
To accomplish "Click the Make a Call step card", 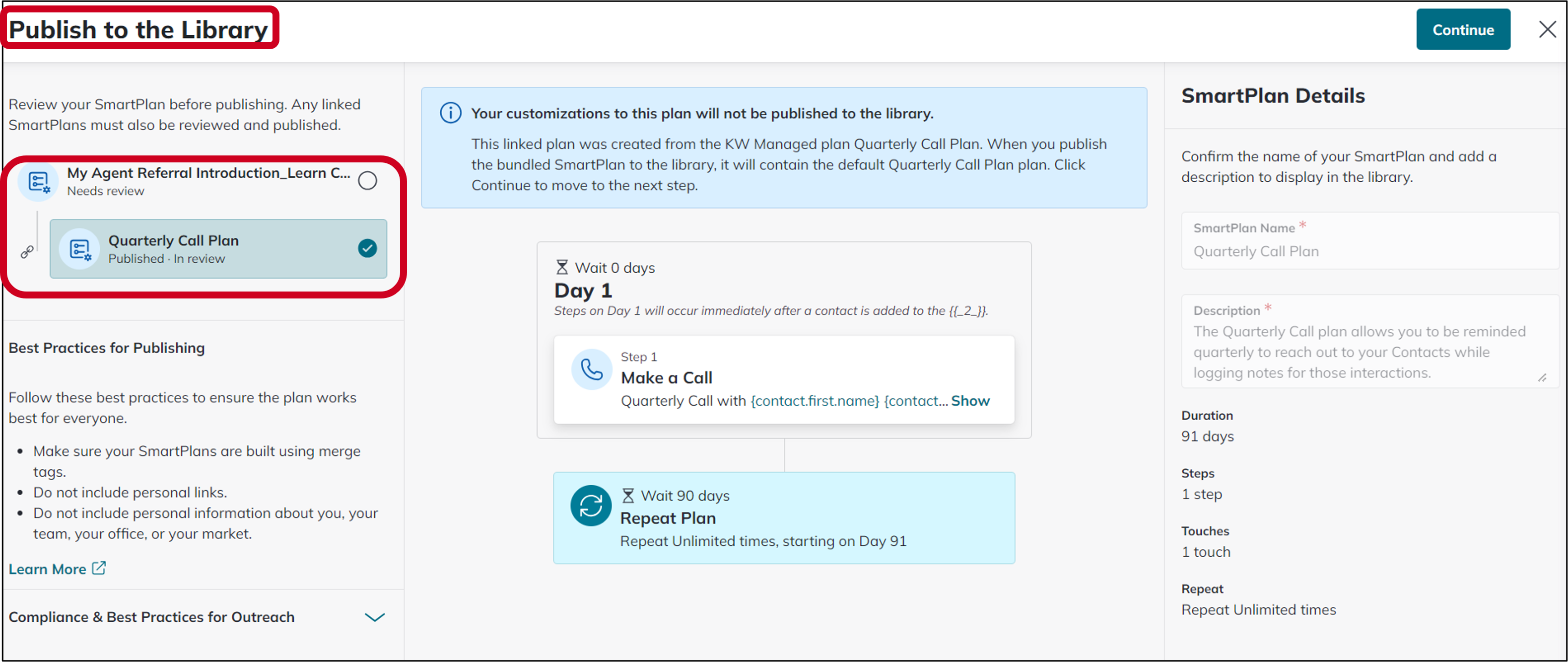I will (784, 379).
